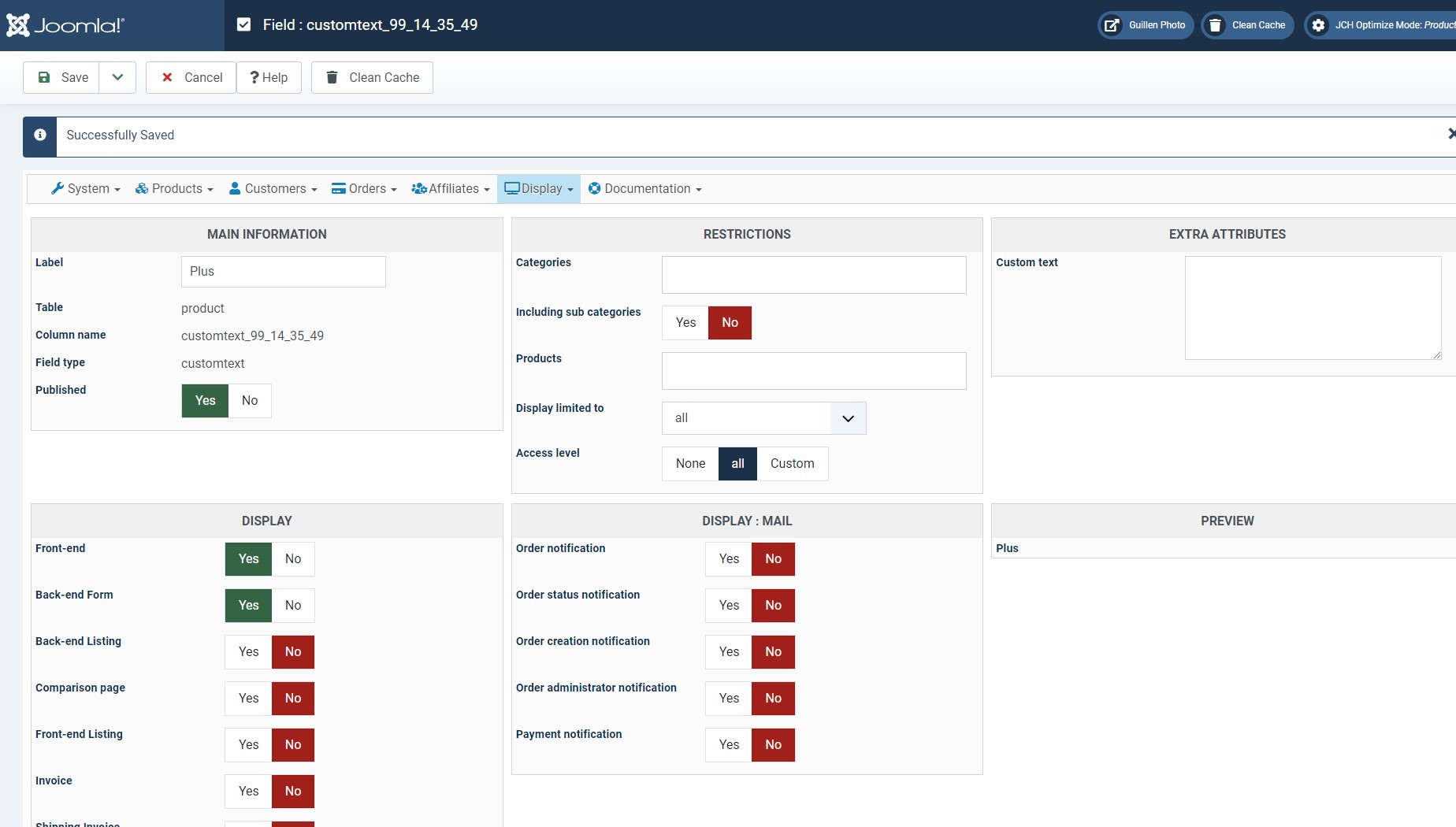This screenshot has height=827, width=1456.
Task: Click the Save floppy disk icon
Action: point(45,77)
